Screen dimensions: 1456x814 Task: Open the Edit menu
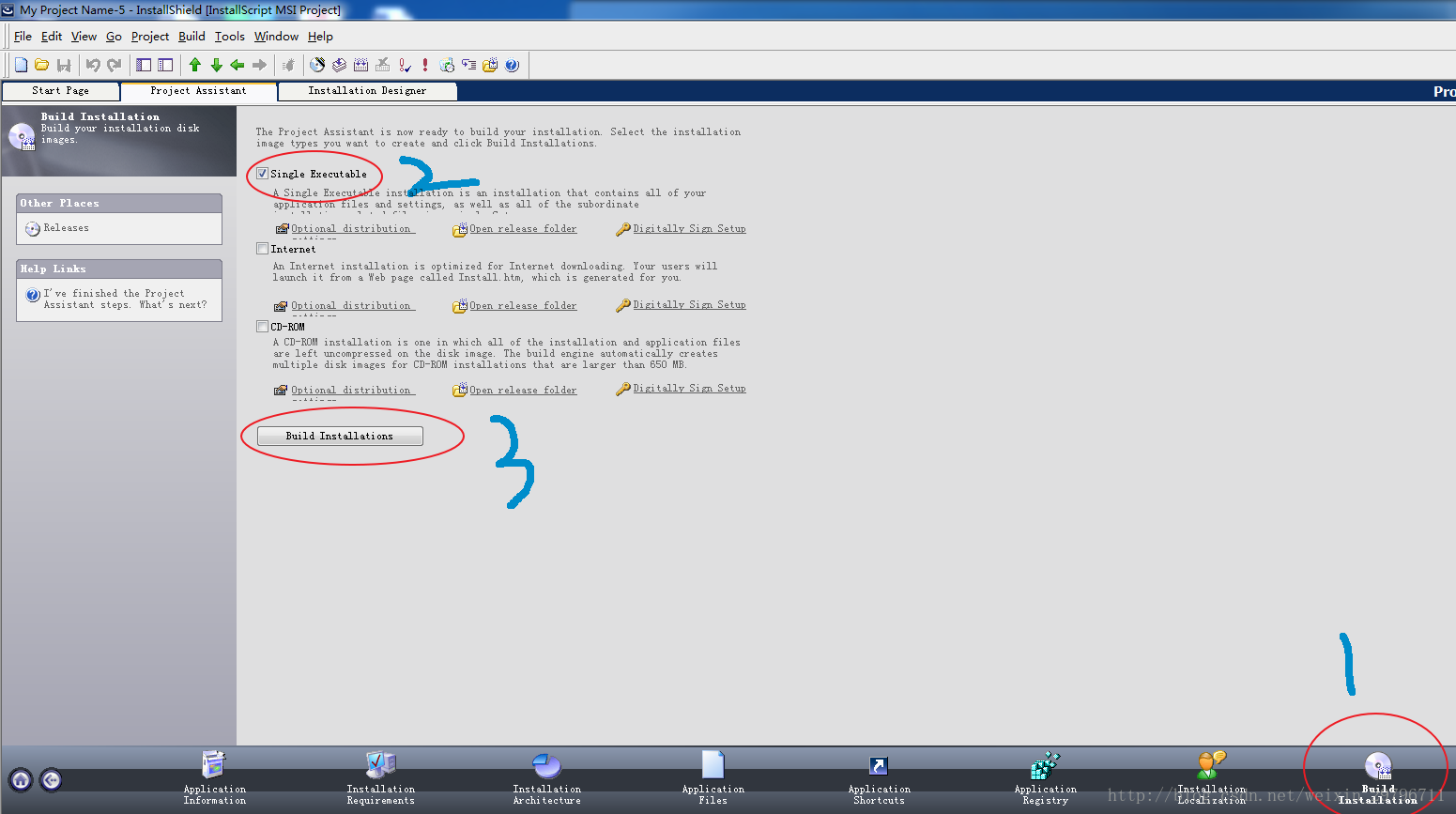[x=52, y=37]
